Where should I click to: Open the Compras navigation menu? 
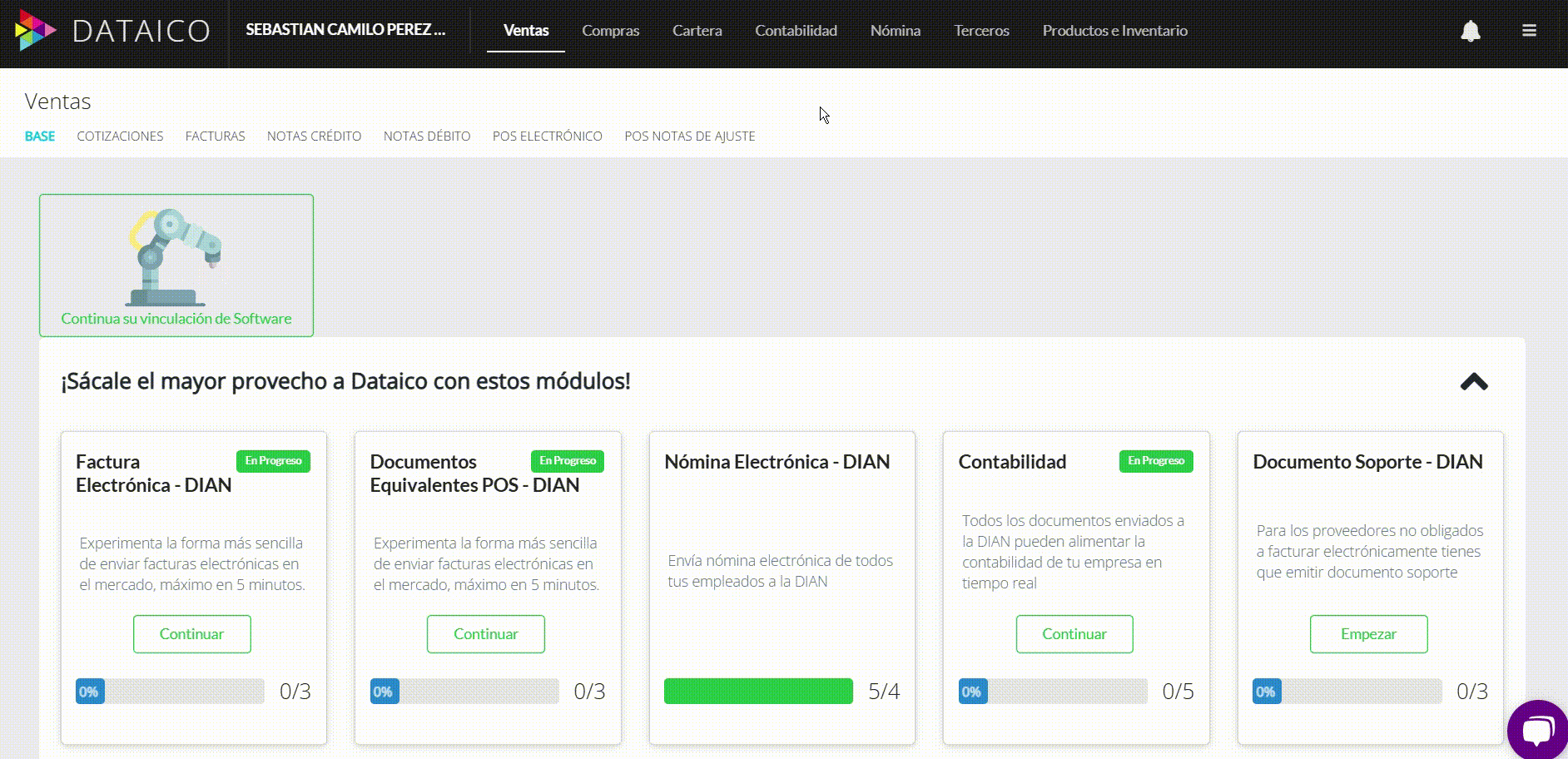click(610, 31)
